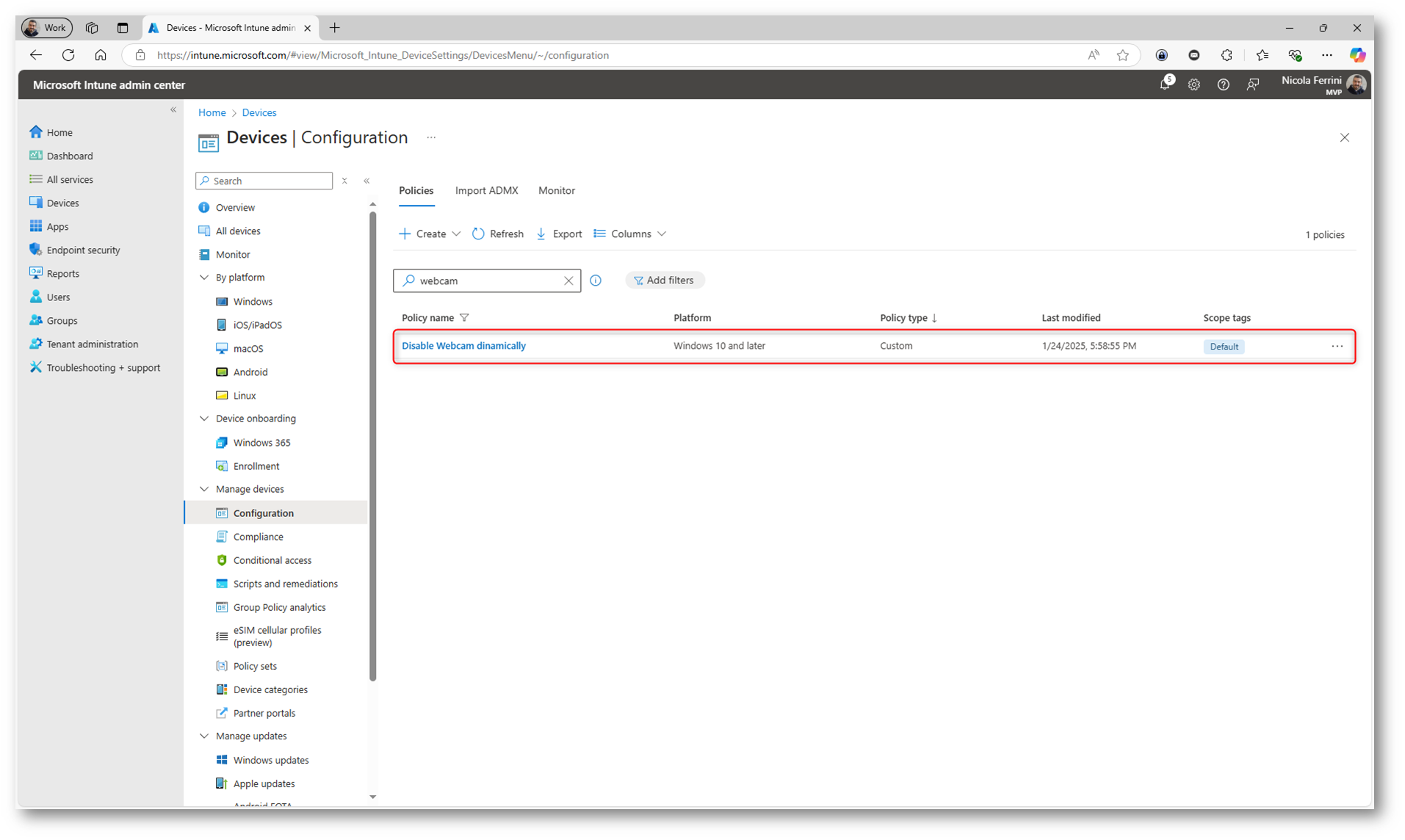1405x840 pixels.
Task: Click the policy search input field
Action: point(485,280)
